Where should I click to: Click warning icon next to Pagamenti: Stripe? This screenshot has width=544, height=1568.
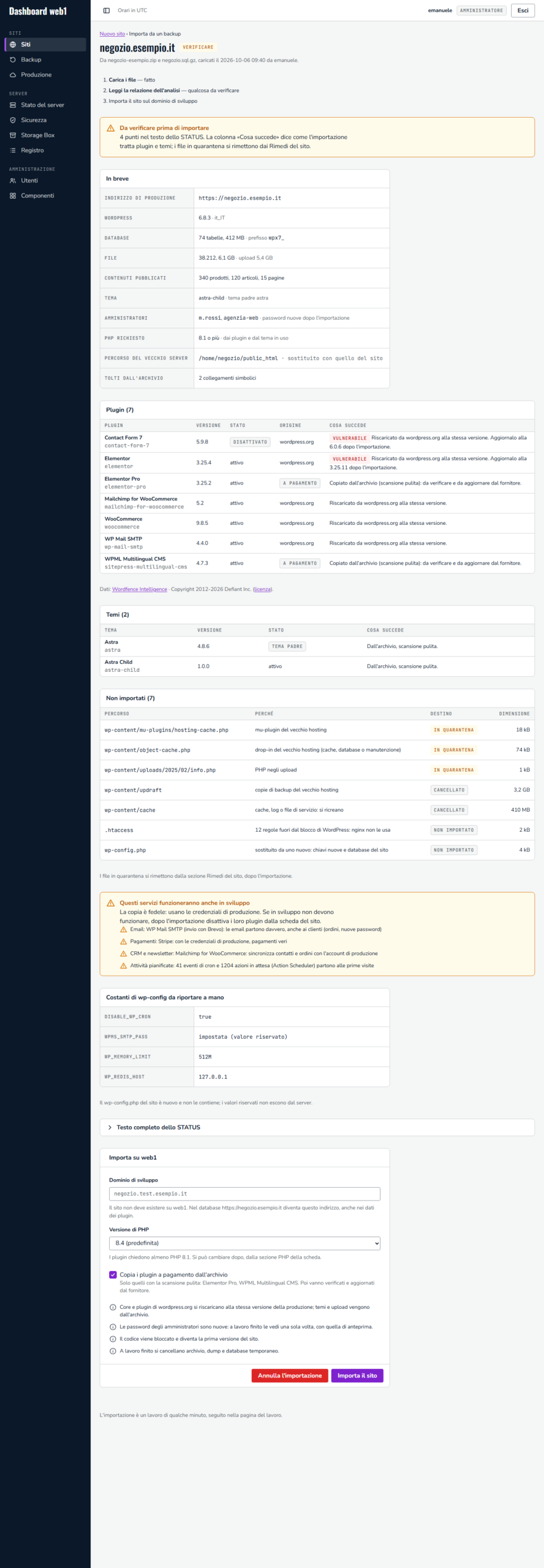(124, 942)
